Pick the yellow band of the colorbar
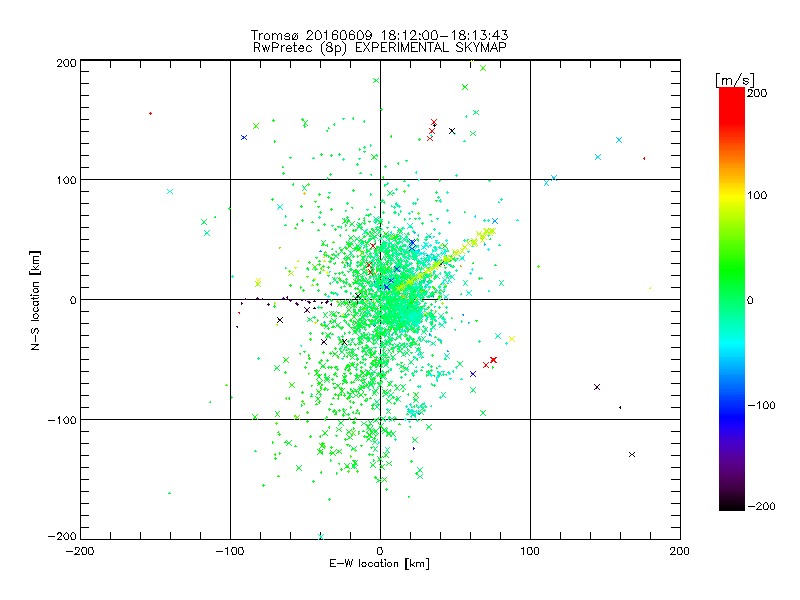The width and height of the screenshot is (800, 600). (x=732, y=195)
